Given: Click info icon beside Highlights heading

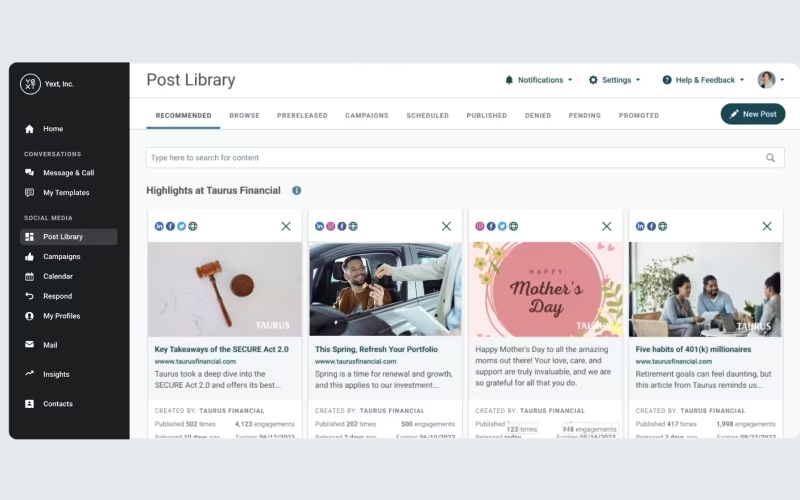Looking at the screenshot, I should pos(296,191).
